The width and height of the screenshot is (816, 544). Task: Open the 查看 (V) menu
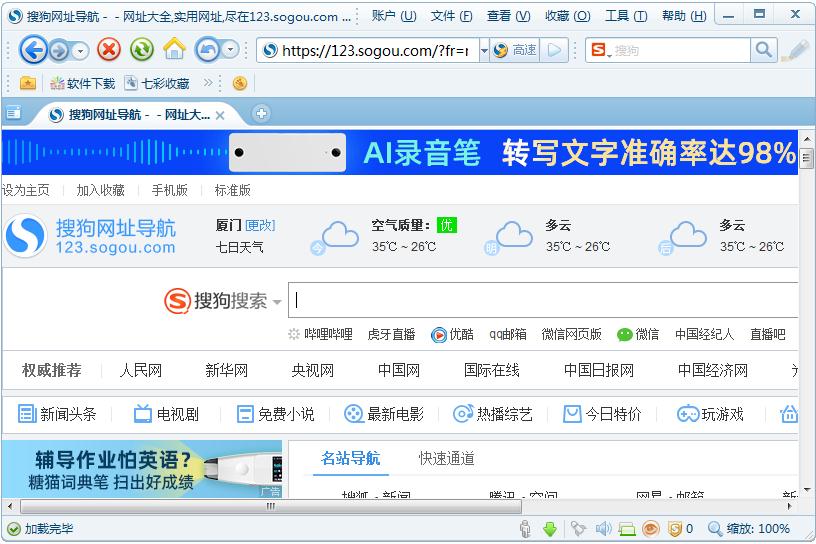click(508, 16)
